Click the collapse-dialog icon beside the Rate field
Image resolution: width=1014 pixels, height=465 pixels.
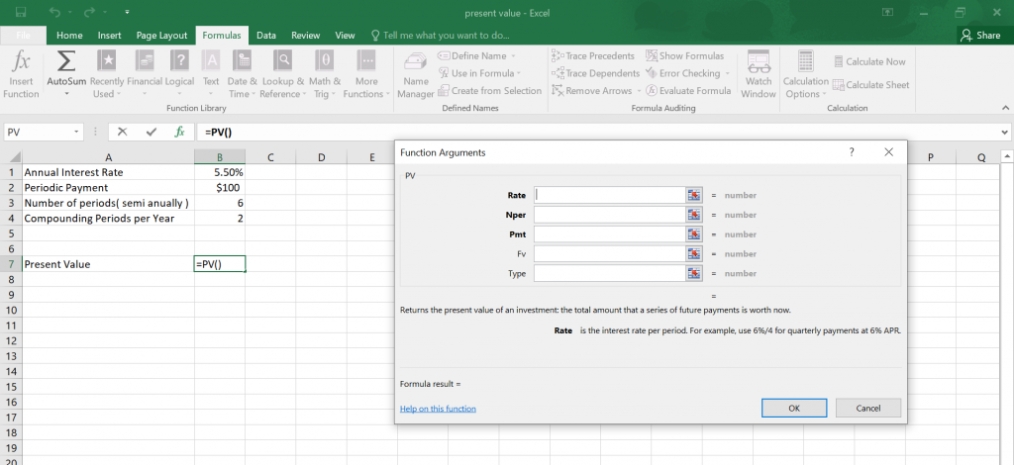[694, 195]
